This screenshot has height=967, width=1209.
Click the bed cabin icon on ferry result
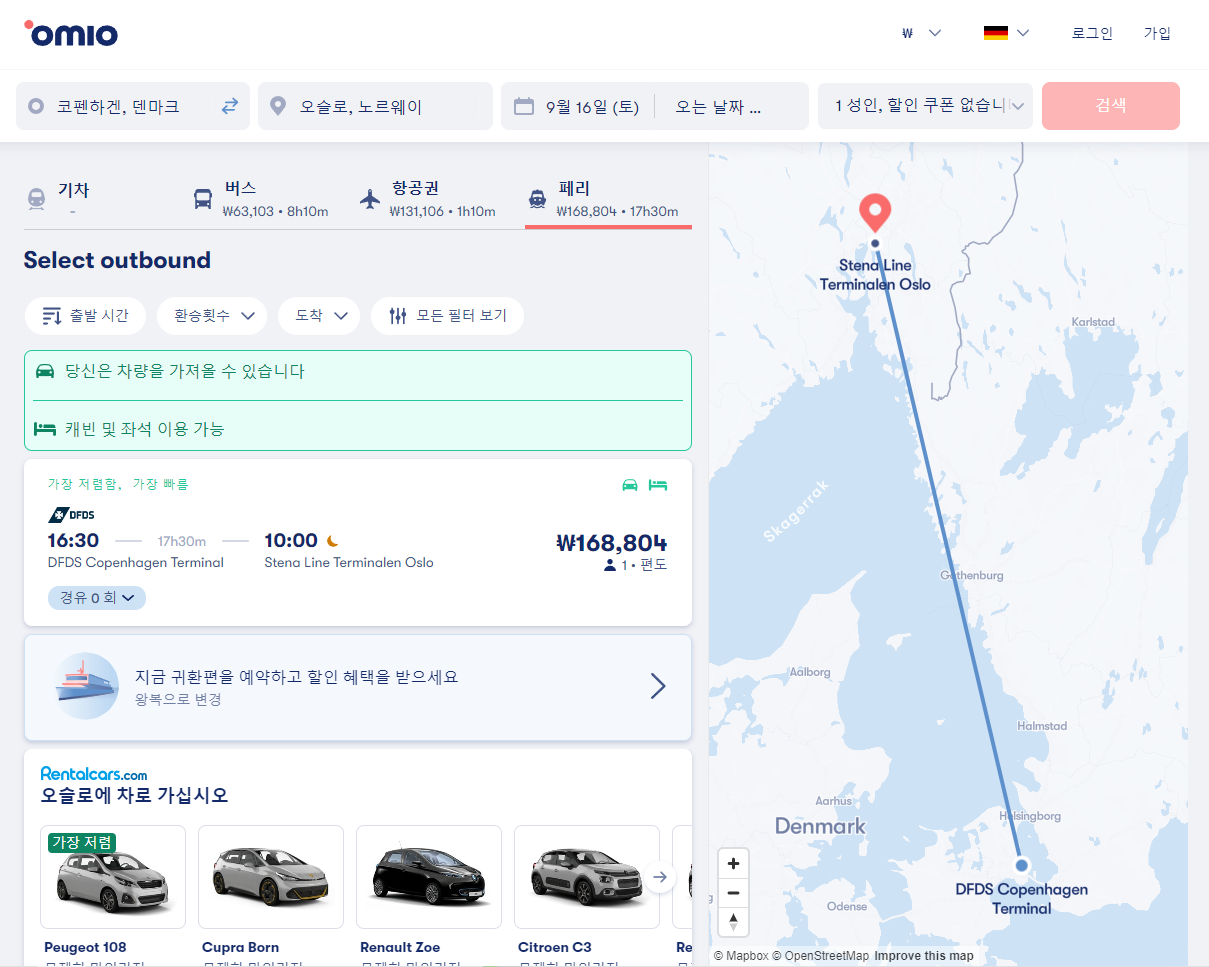click(x=657, y=485)
